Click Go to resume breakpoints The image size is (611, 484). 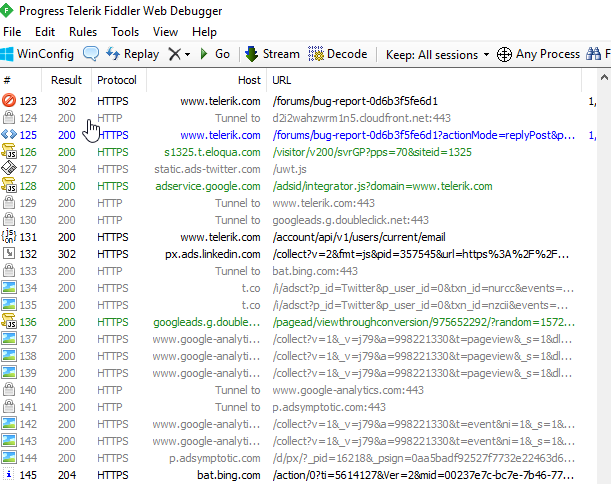215,54
